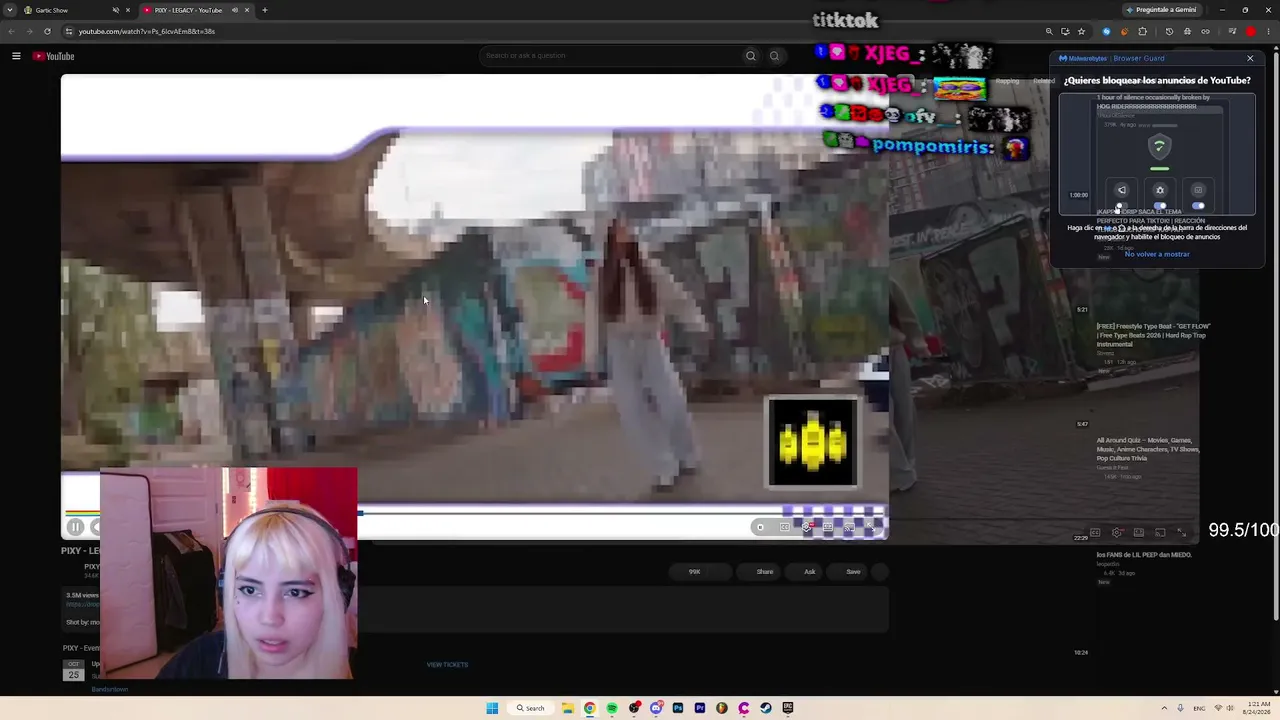Open the ENG language switcher

1199,708
